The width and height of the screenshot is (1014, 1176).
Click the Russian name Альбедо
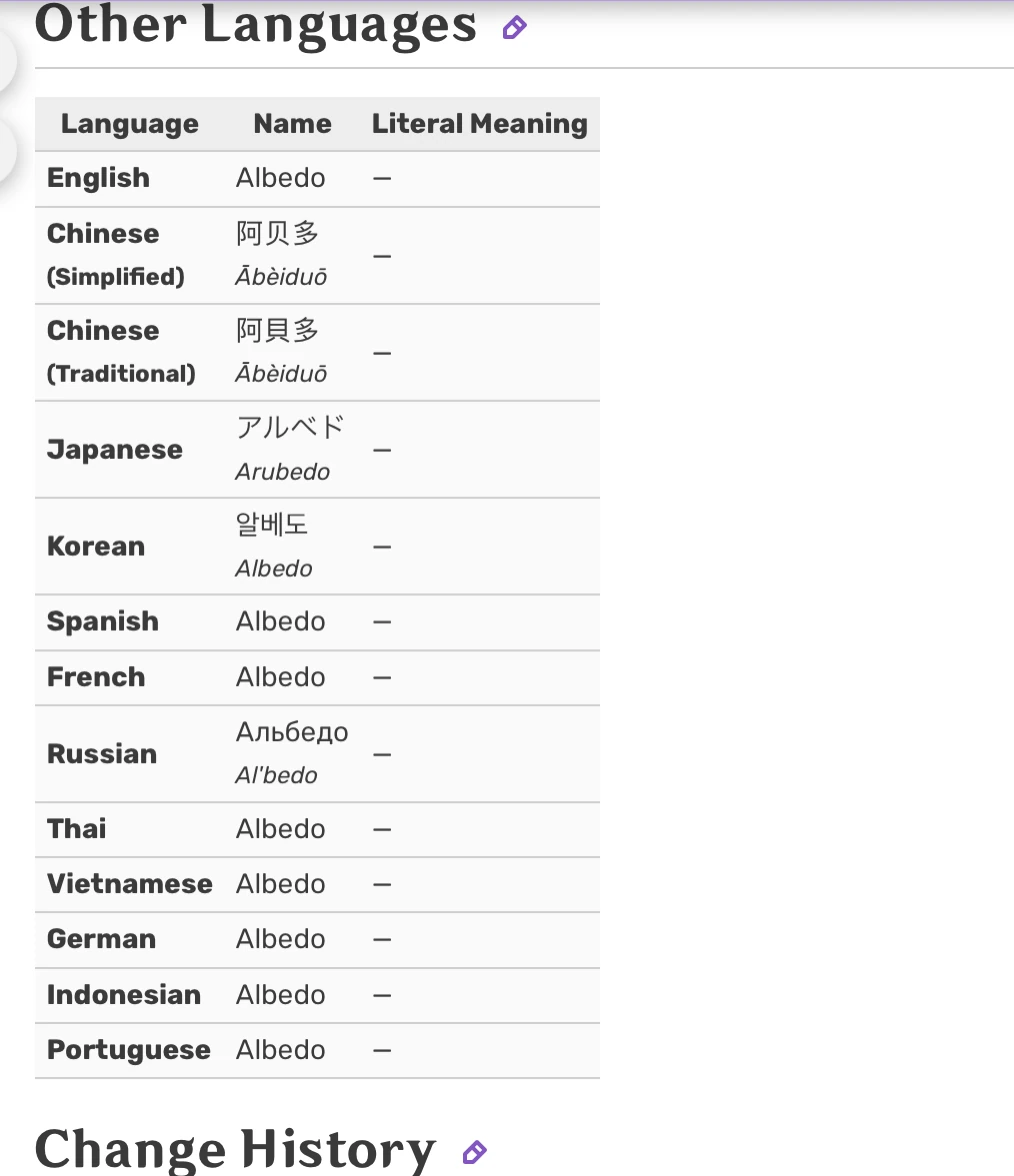tap(292, 732)
